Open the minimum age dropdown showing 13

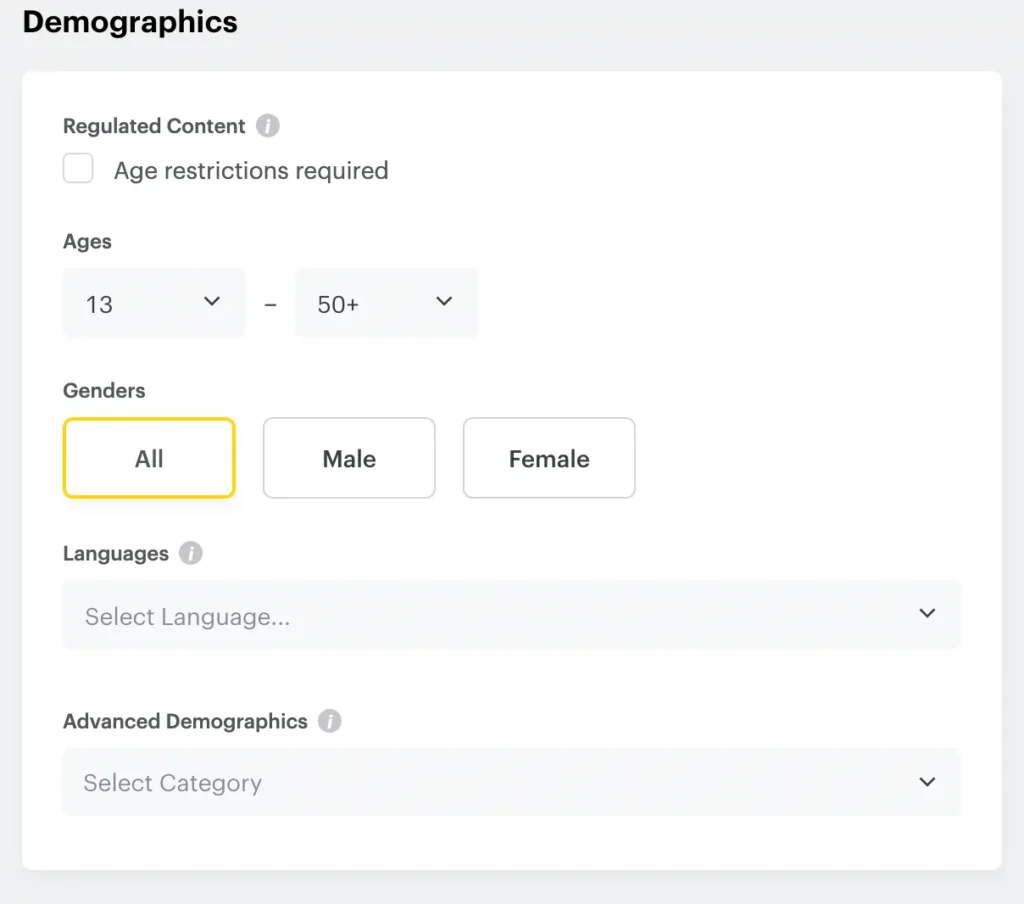point(154,303)
